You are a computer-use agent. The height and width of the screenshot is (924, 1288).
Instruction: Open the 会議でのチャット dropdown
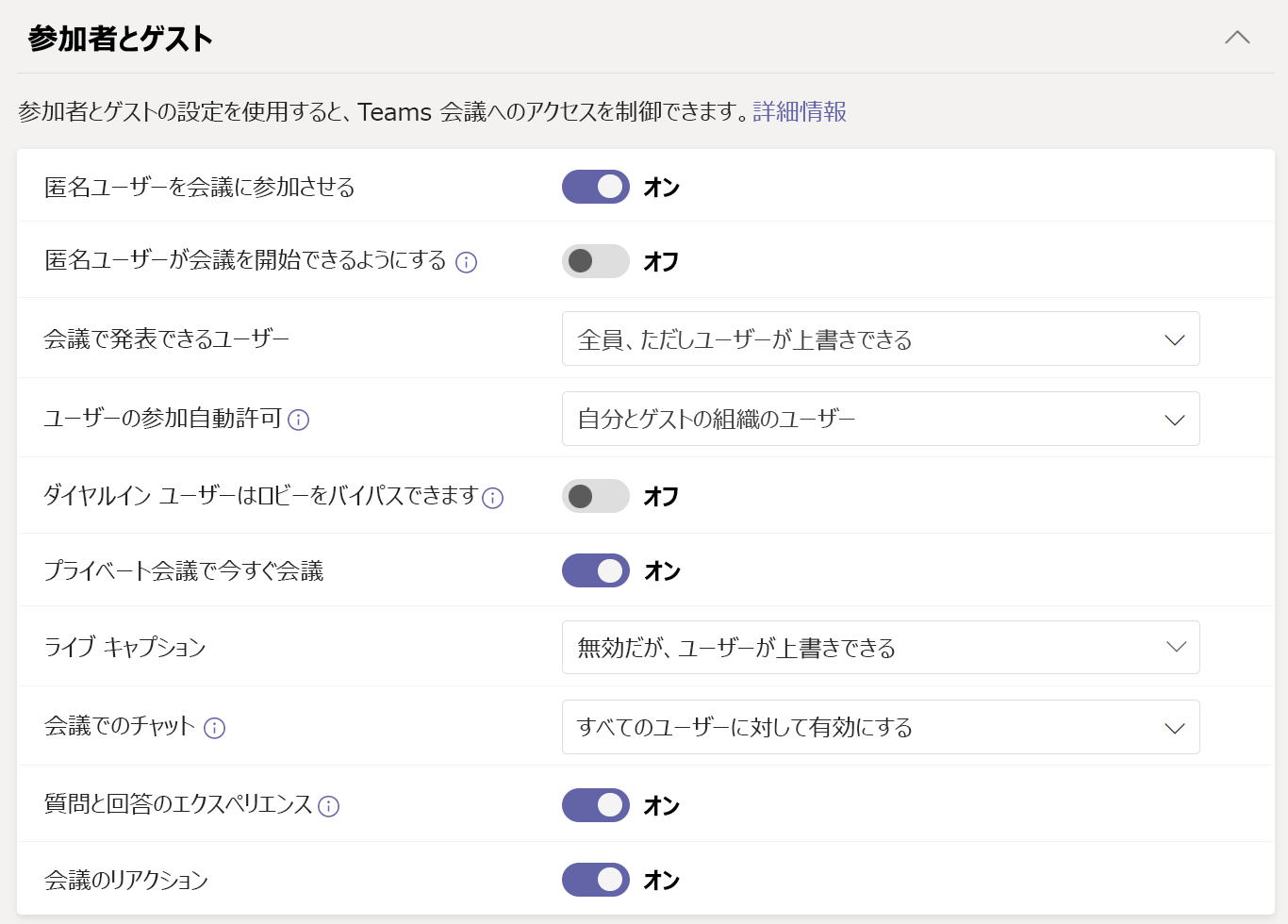(x=881, y=727)
